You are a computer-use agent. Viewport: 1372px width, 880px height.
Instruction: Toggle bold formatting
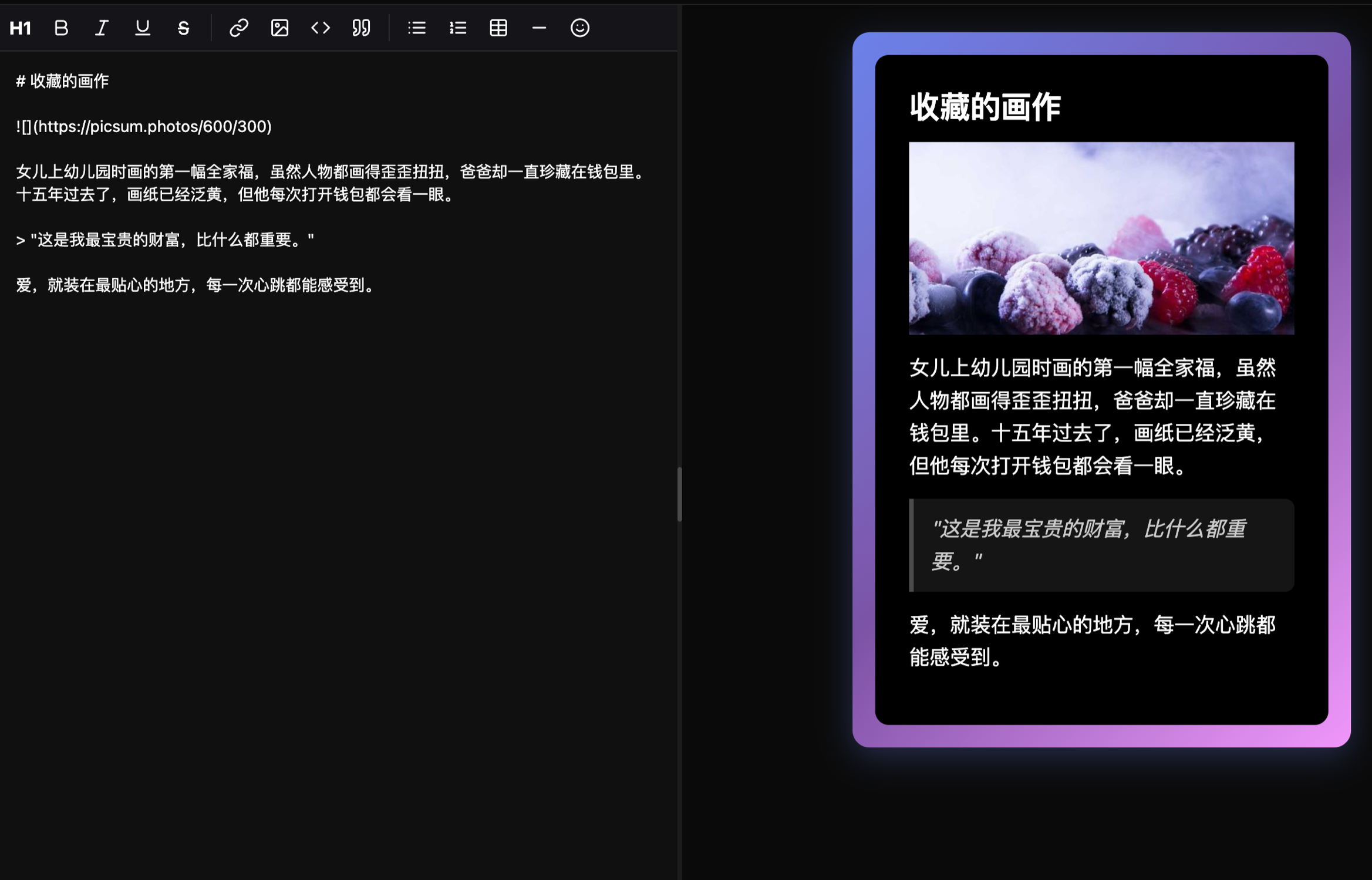(x=61, y=28)
